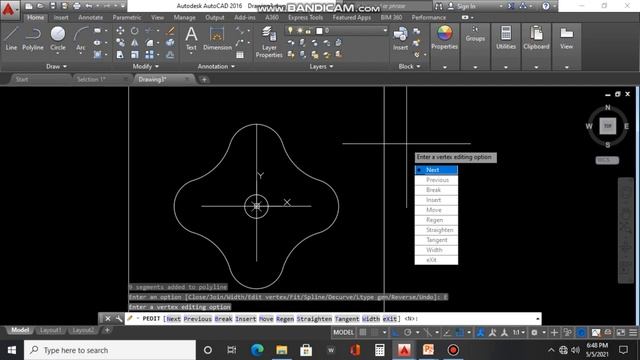The width and height of the screenshot is (640, 360).
Task: Click the Mirror tool in Modify panel
Action: pyautogui.click(x=135, y=42)
